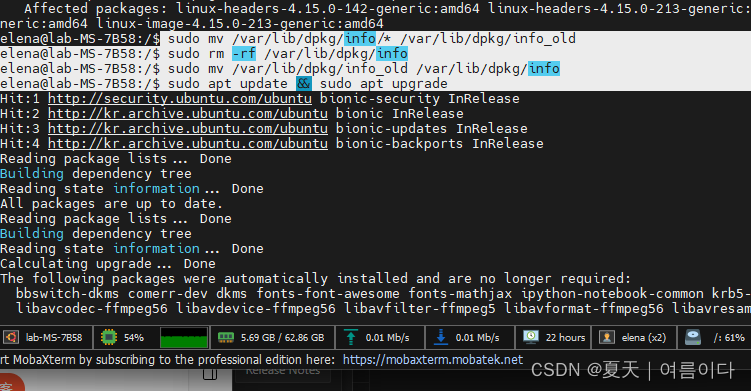Click the /: 61% disk usage label
751x391 pixels.
(729, 338)
